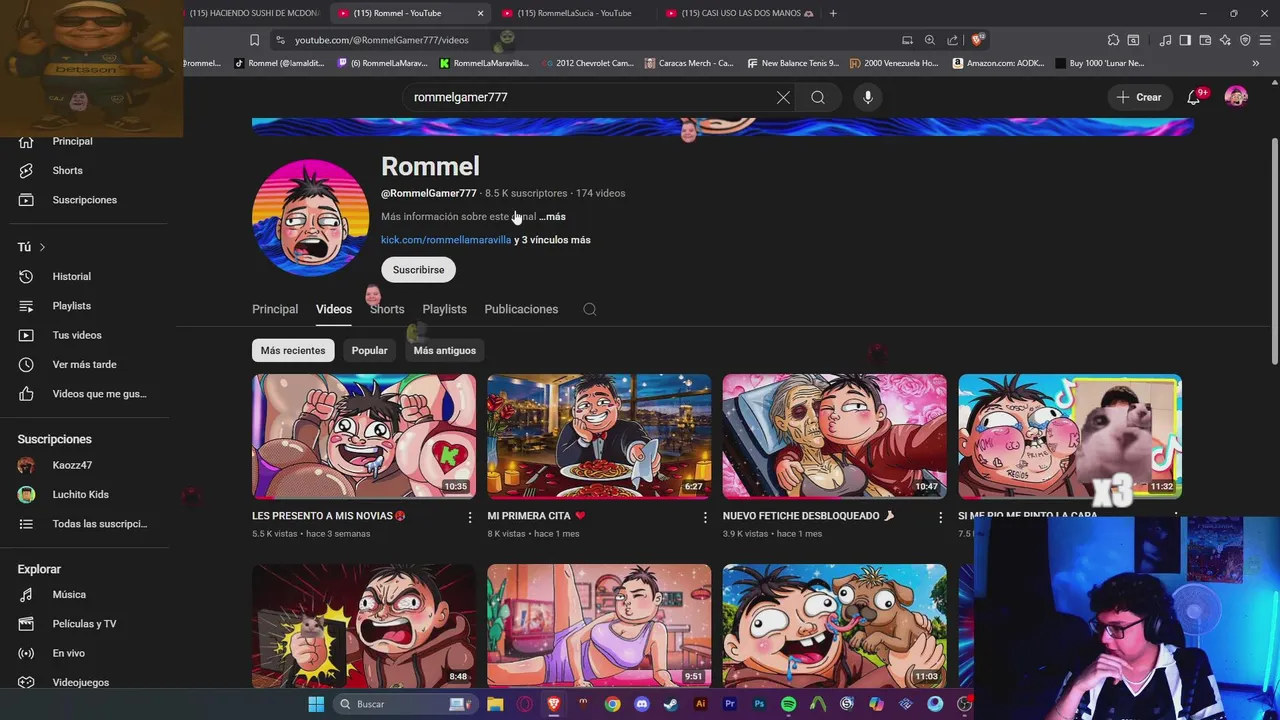
Task: Open the account avatar menu
Action: 1236,97
